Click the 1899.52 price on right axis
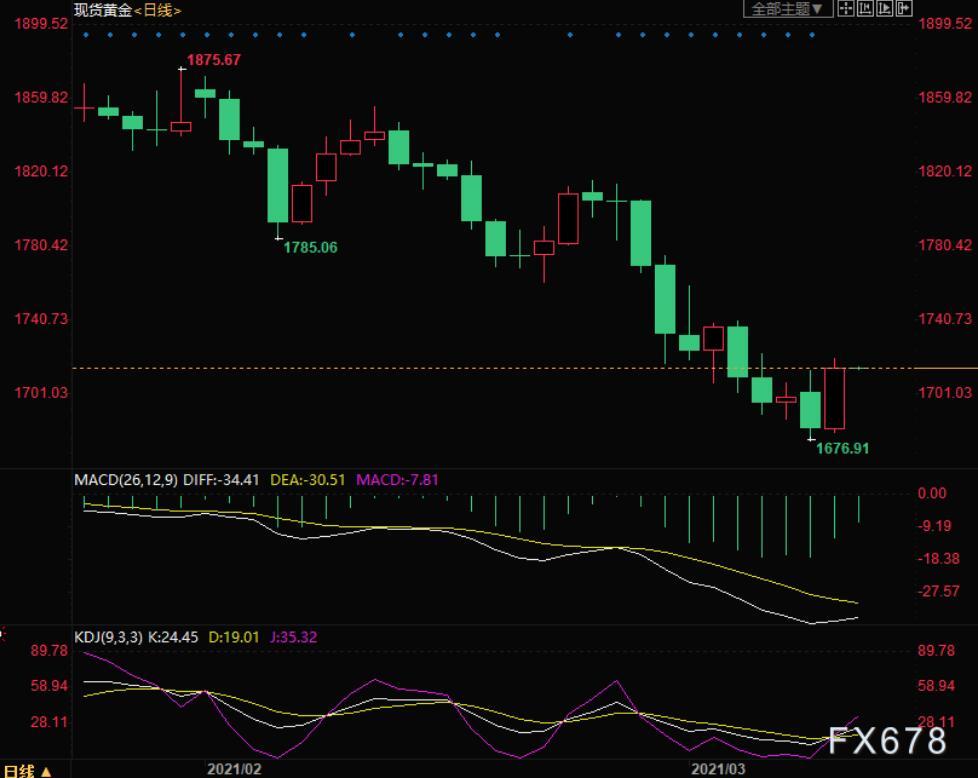This screenshot has height=778, width=978. (944, 23)
